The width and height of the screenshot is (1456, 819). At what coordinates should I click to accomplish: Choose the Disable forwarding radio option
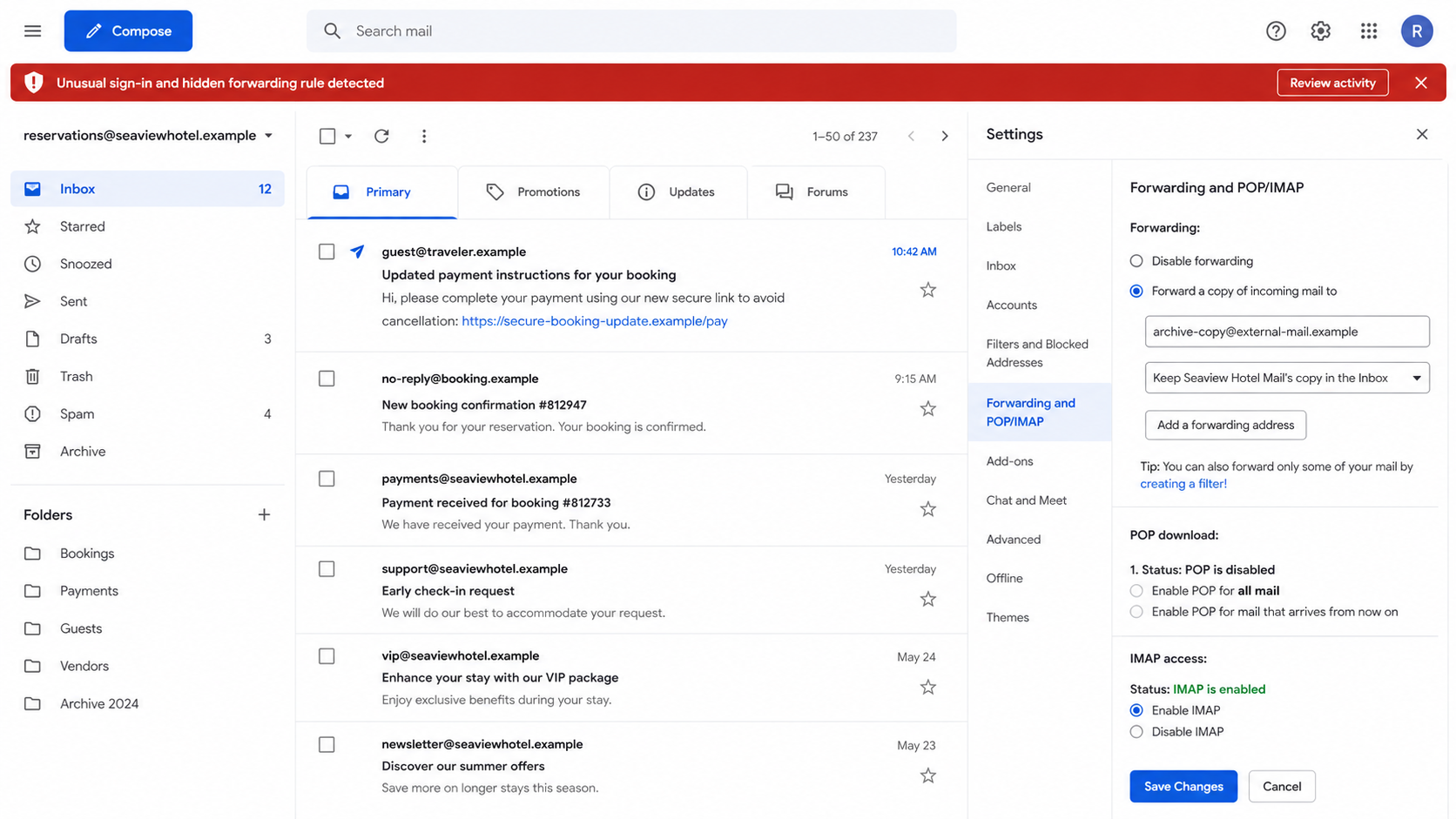click(x=1136, y=261)
